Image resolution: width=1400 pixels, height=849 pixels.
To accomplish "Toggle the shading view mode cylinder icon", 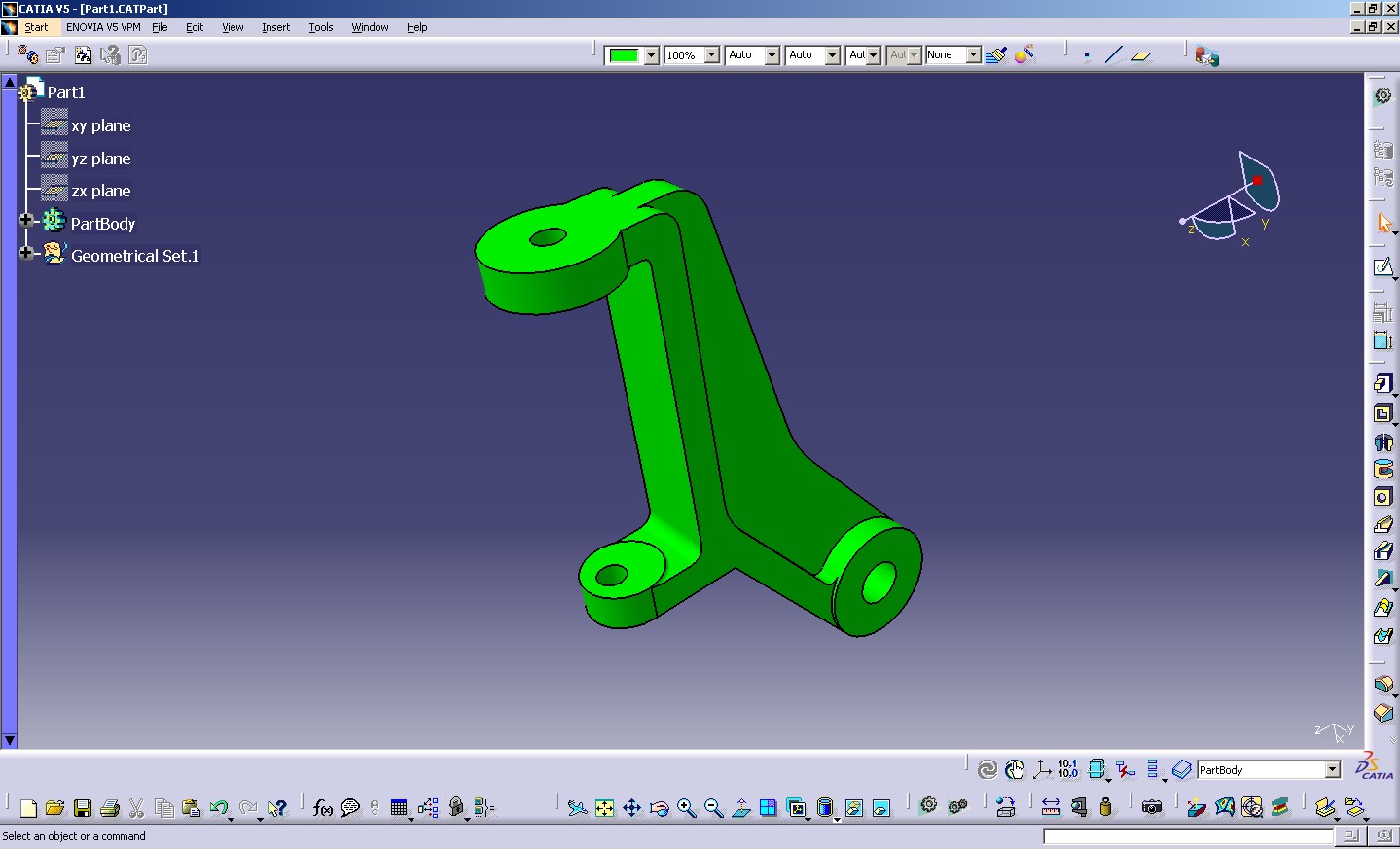I will point(825,808).
